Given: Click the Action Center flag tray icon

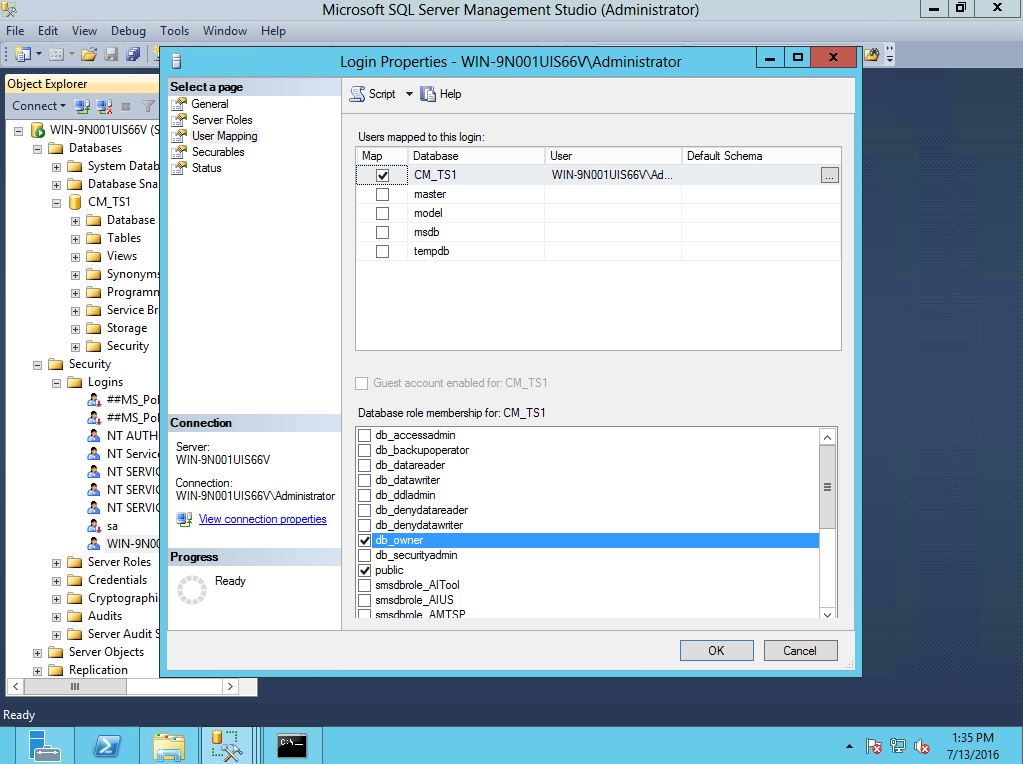Looking at the screenshot, I should click(874, 746).
